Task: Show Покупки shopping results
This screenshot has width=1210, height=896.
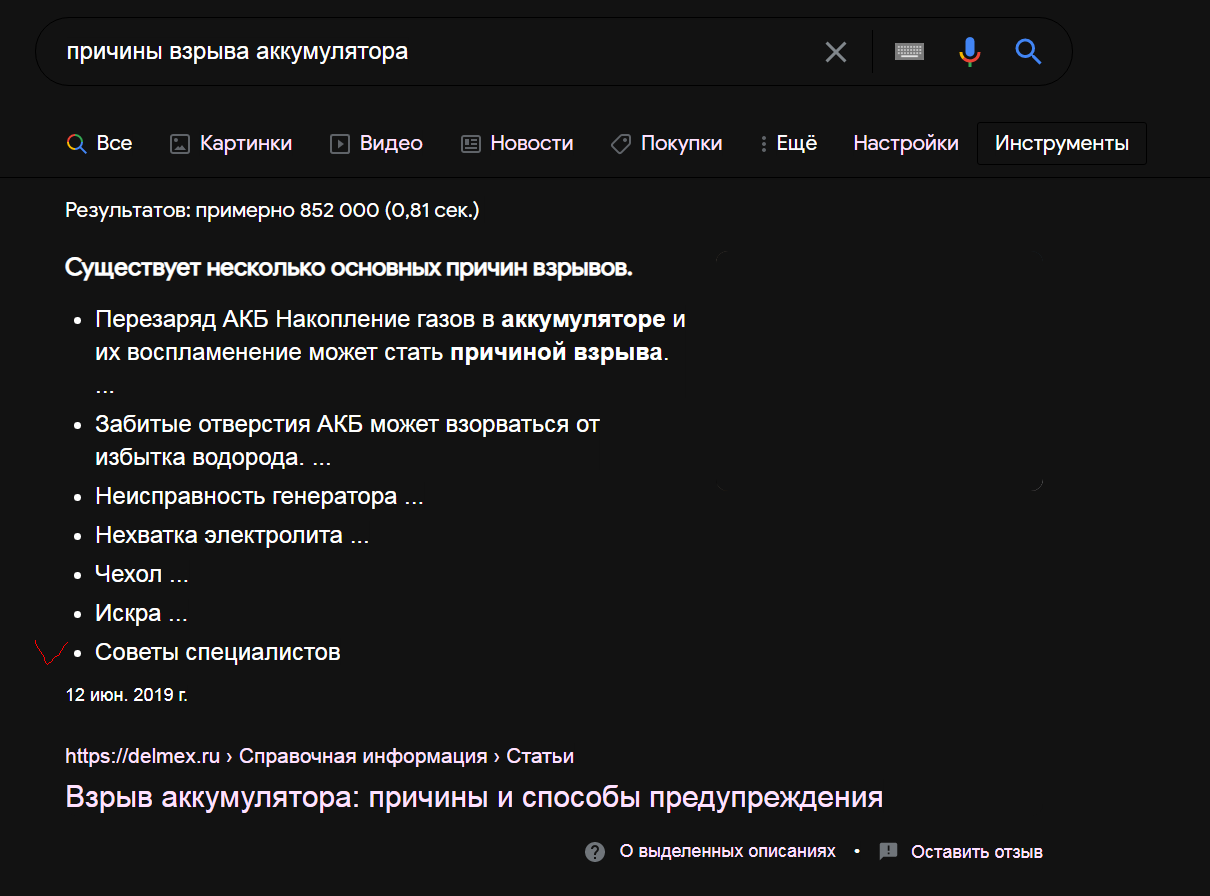Action: tap(666, 143)
